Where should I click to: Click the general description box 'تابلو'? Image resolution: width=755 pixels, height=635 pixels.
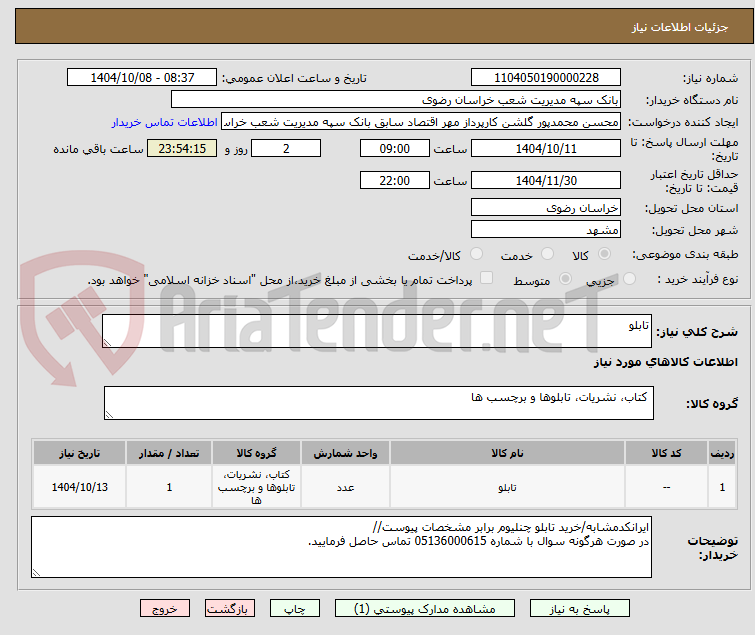pyautogui.click(x=377, y=331)
